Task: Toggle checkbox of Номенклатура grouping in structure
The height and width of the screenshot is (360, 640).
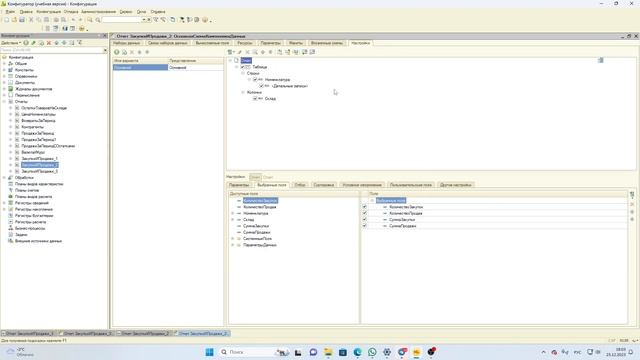Action: pos(255,80)
